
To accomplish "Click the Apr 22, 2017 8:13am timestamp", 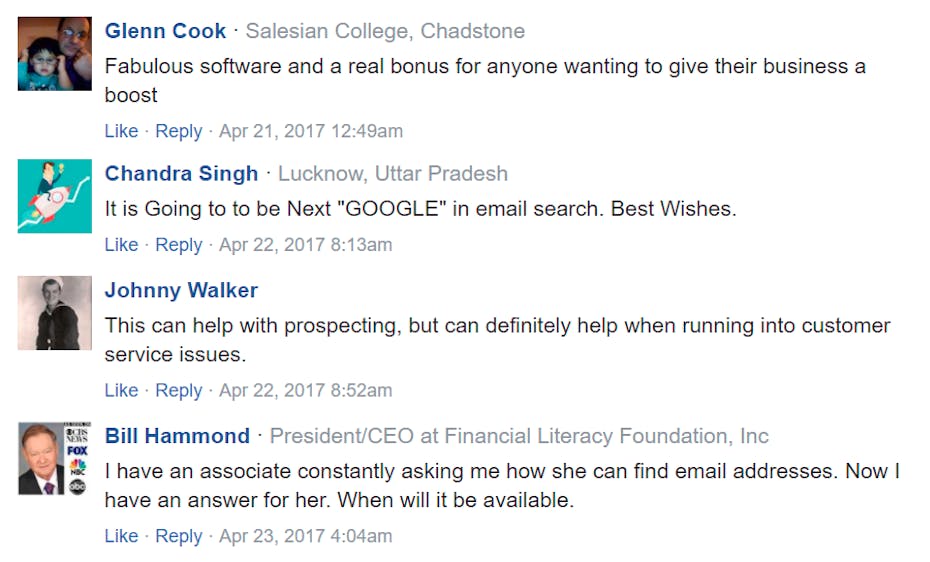I will click(x=305, y=244).
